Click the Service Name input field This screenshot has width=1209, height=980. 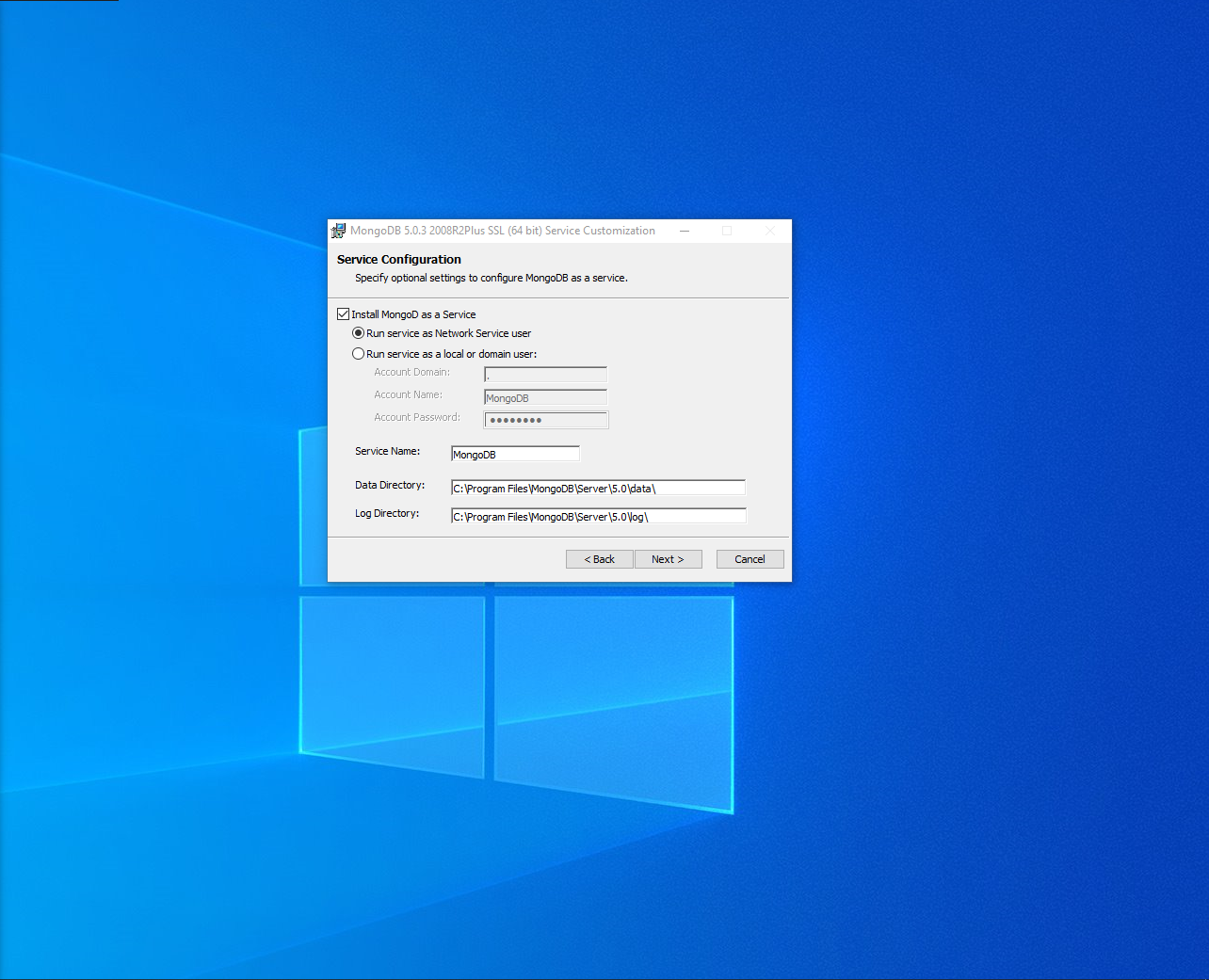click(515, 454)
